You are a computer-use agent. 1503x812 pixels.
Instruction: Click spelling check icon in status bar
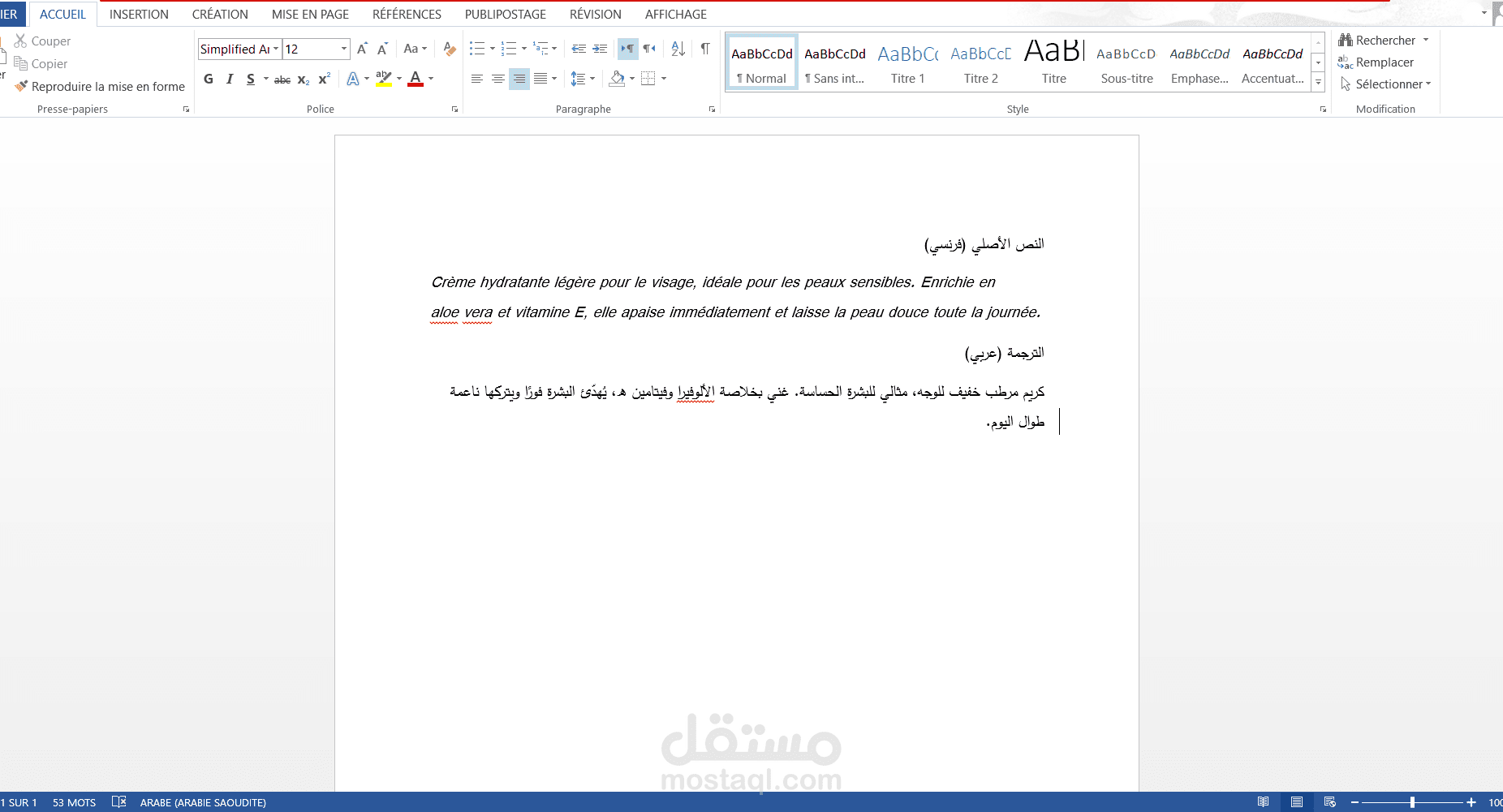point(118,802)
